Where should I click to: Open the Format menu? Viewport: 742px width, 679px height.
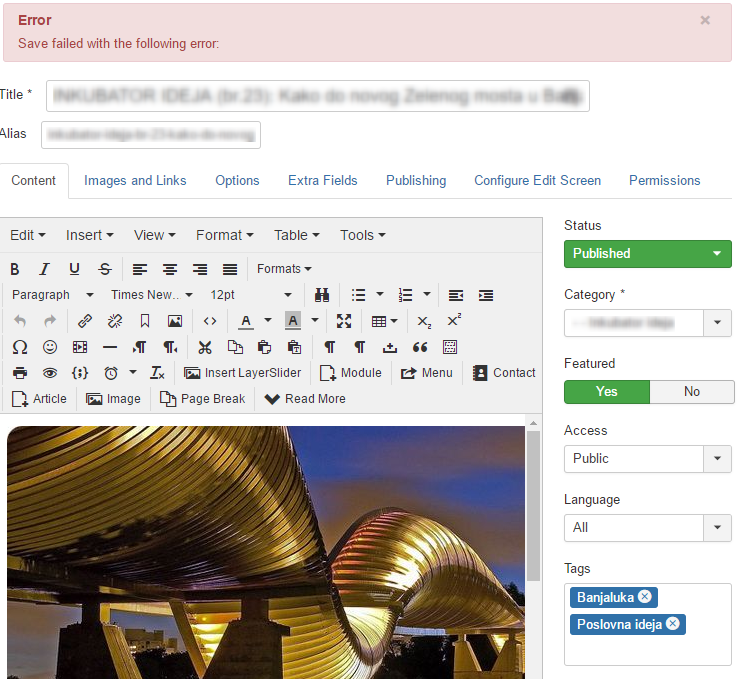(x=225, y=235)
